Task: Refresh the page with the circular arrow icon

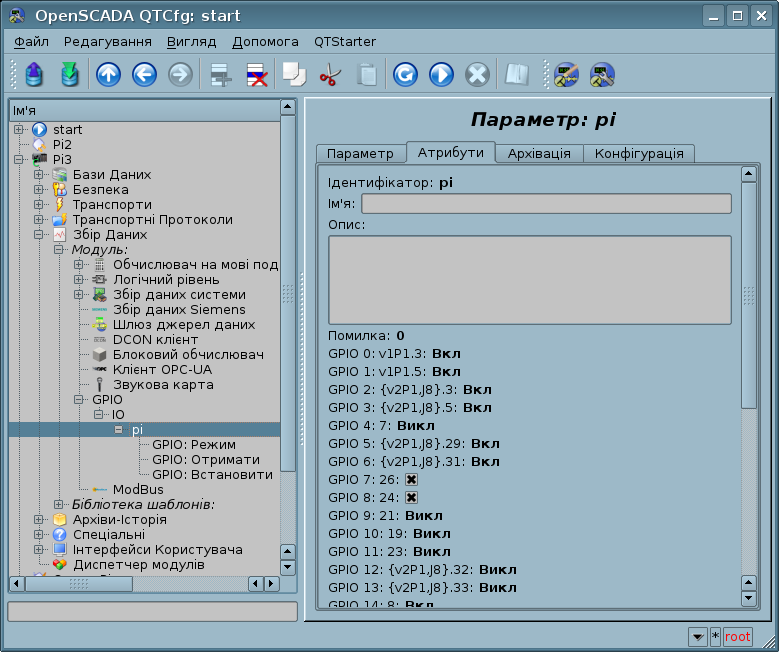Action: pyautogui.click(x=405, y=75)
